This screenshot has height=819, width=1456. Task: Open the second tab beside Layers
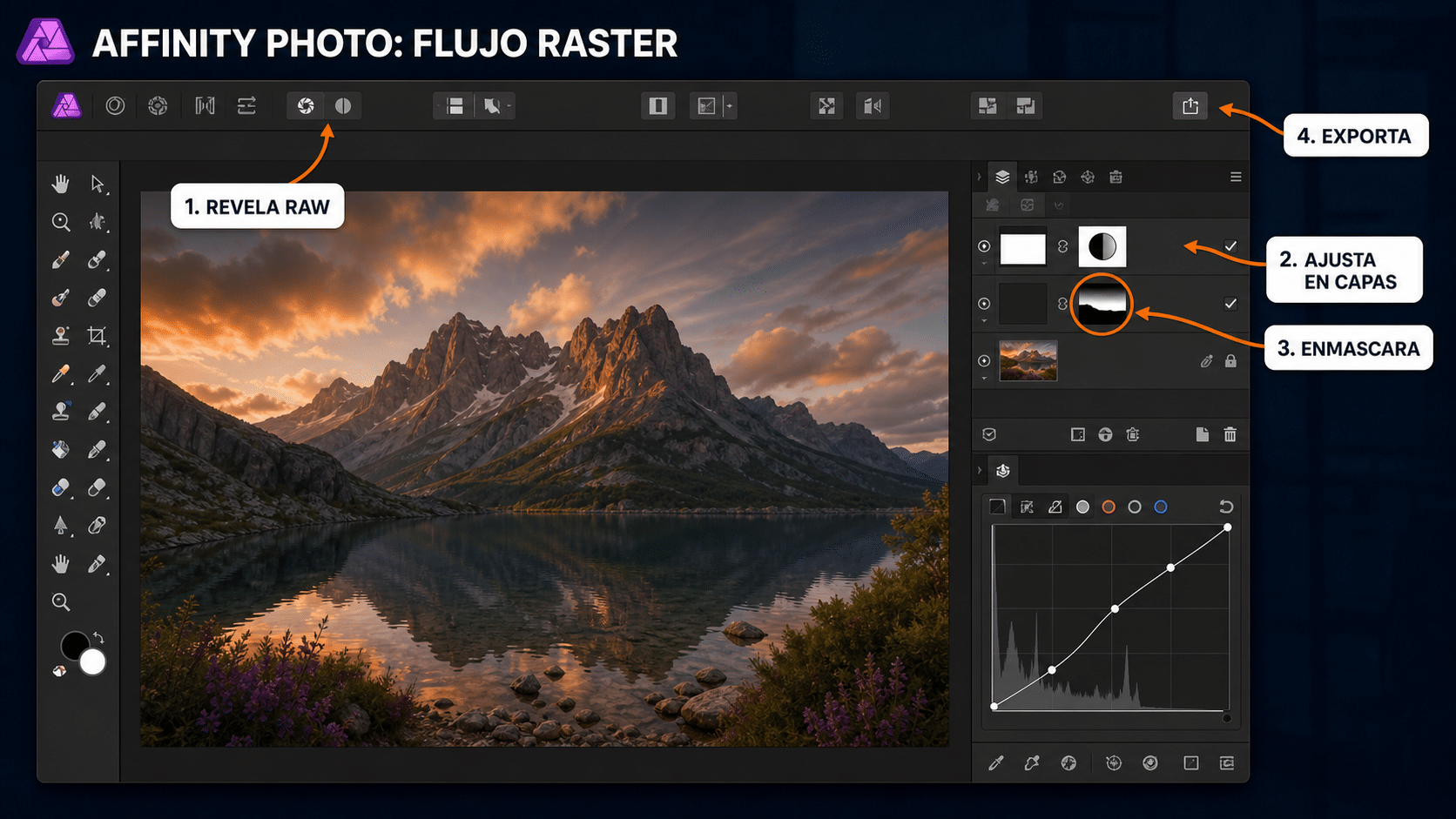click(1031, 177)
